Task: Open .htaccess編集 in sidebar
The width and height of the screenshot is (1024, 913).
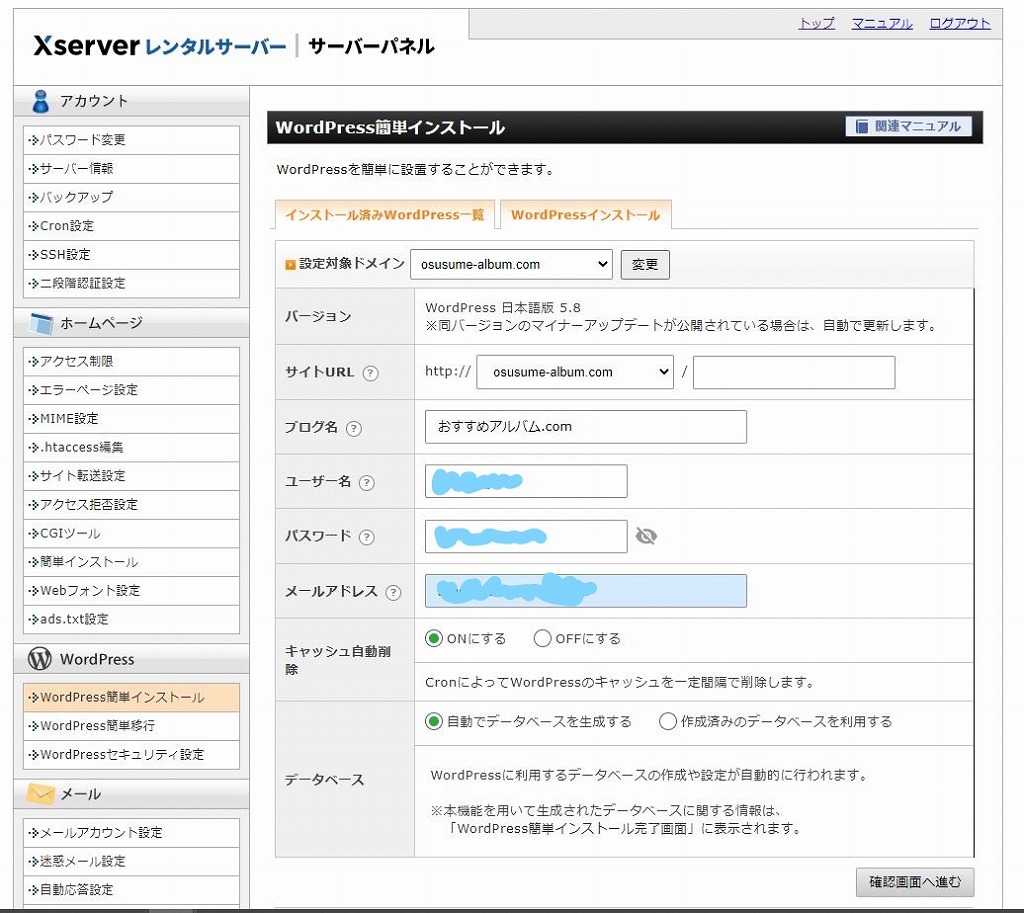Action: (x=131, y=447)
